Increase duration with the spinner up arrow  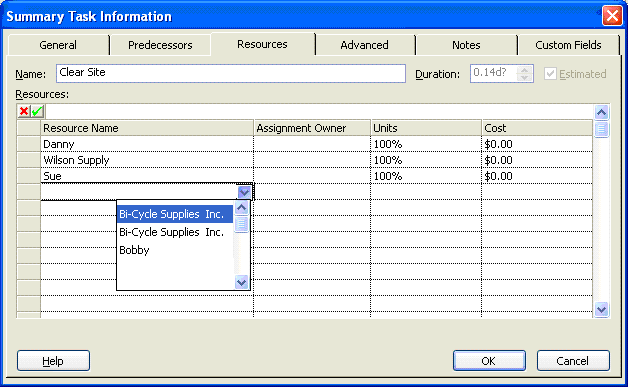pos(524,70)
